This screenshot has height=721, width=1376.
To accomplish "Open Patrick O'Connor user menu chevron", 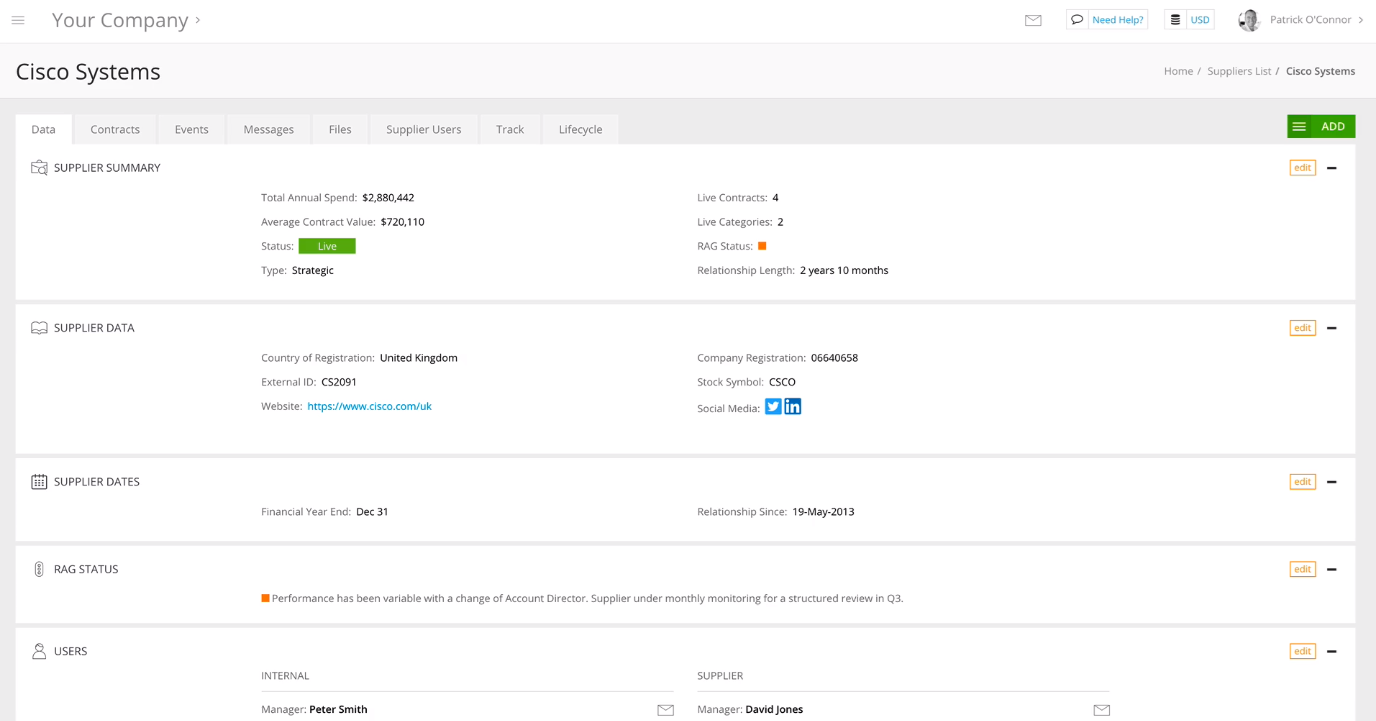I will [1361, 20].
